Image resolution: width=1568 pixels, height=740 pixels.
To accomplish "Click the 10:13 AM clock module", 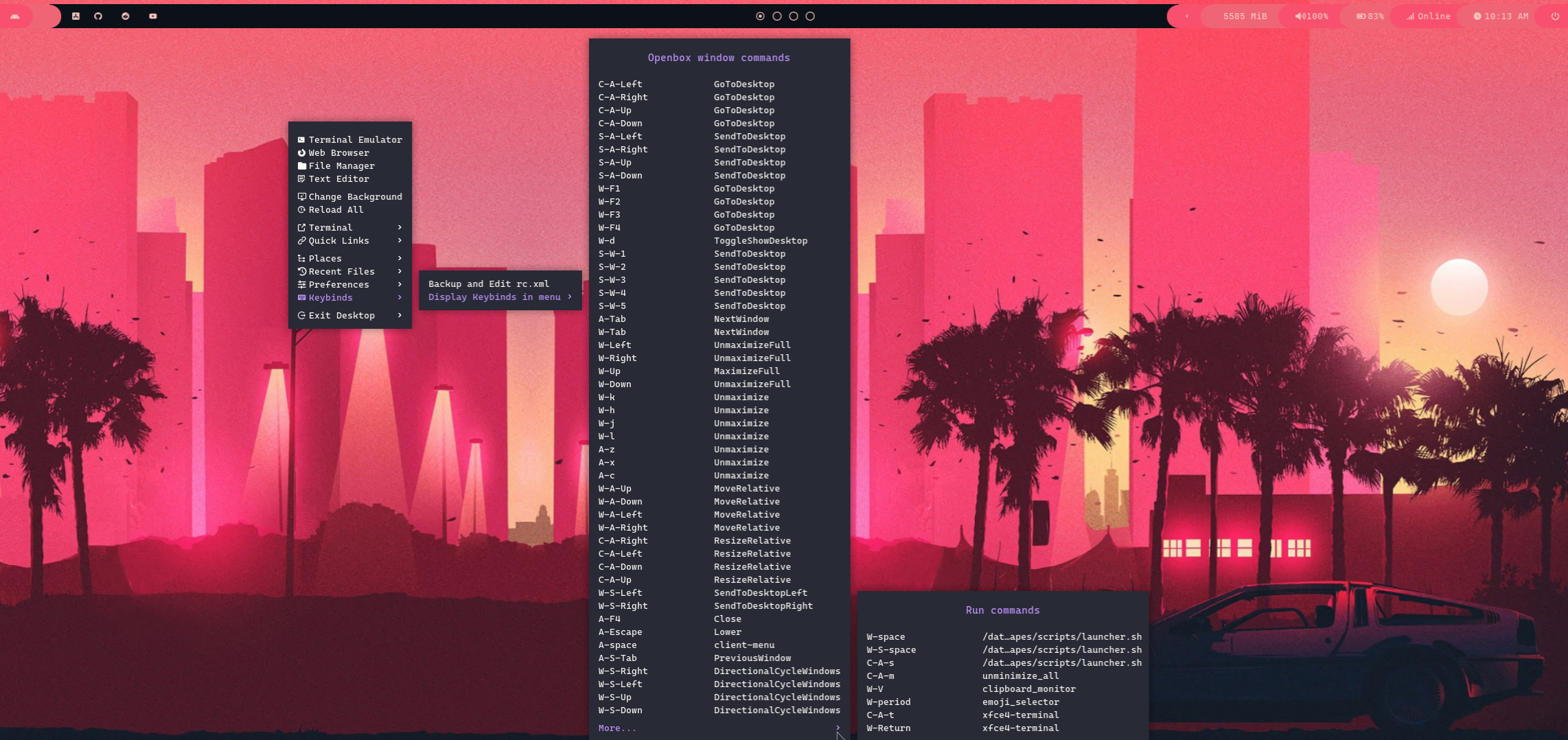I will click(1501, 16).
